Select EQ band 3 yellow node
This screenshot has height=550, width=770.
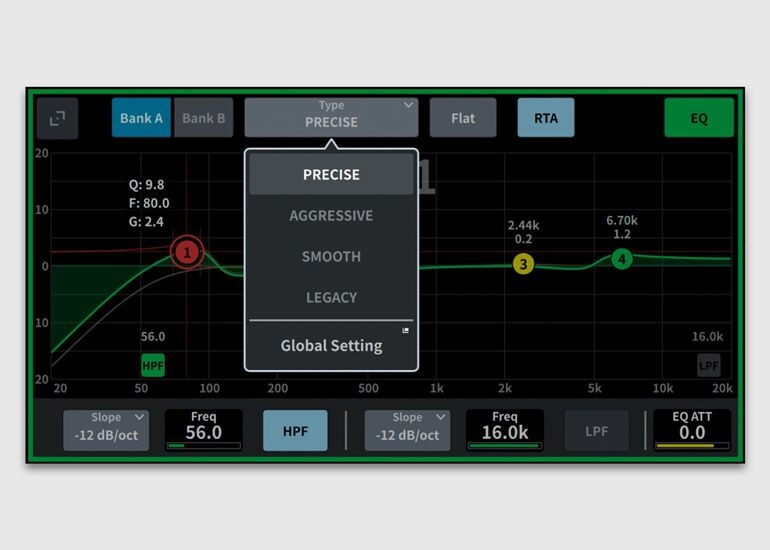click(x=523, y=264)
